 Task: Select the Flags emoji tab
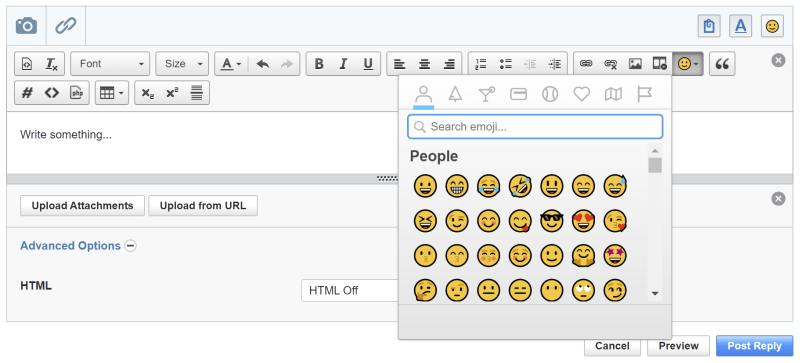(x=645, y=94)
